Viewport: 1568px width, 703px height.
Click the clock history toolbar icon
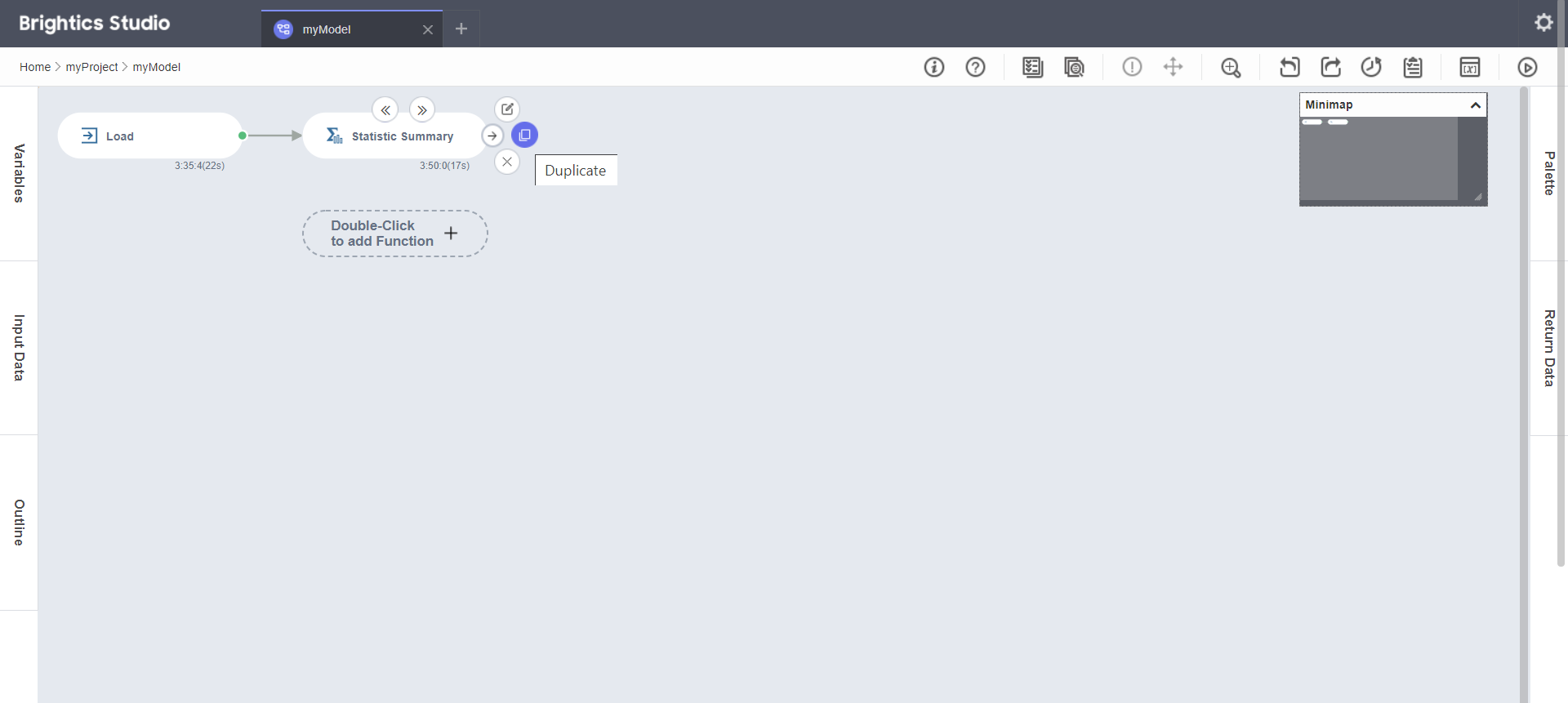click(x=1371, y=67)
